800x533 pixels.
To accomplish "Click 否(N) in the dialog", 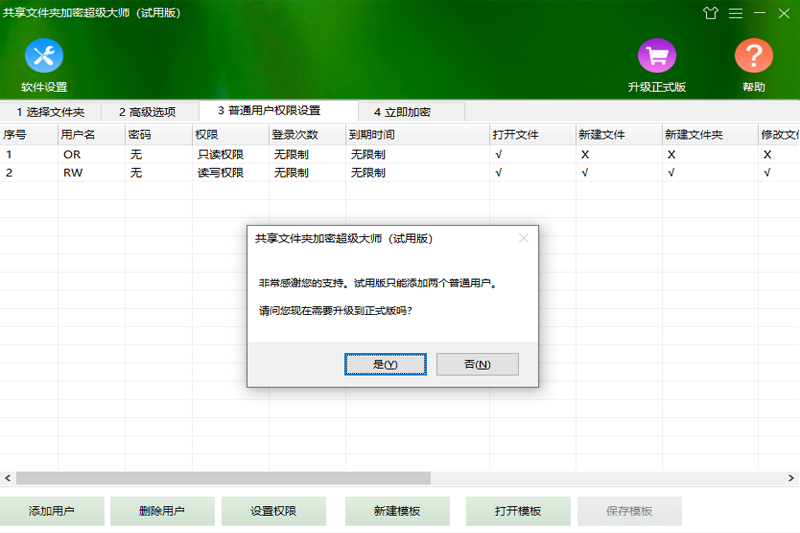I will [x=477, y=364].
